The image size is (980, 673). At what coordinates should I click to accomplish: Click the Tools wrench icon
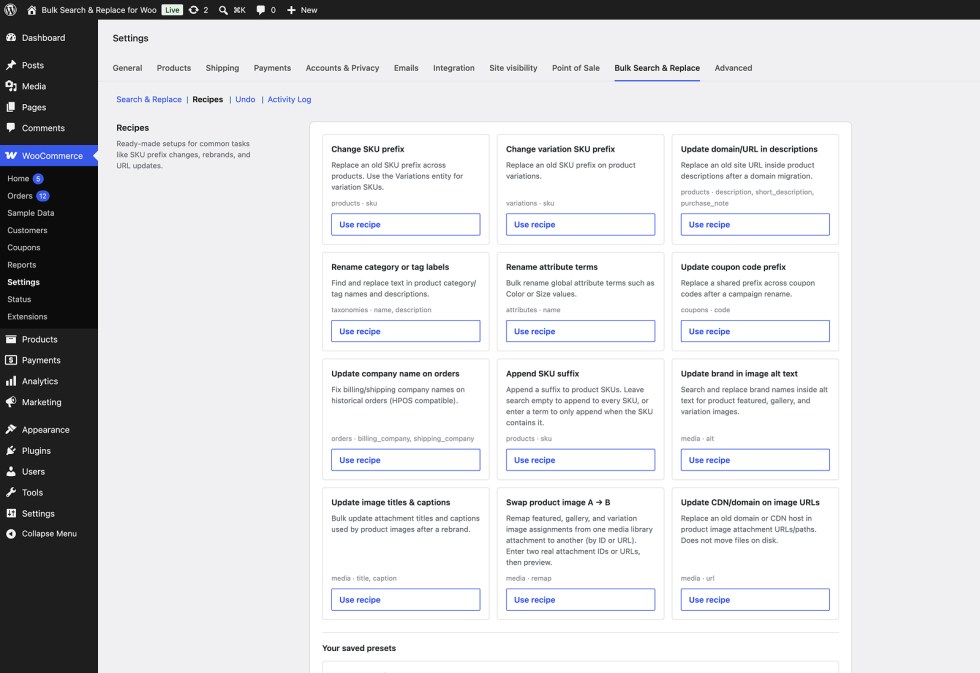click(x=11, y=492)
